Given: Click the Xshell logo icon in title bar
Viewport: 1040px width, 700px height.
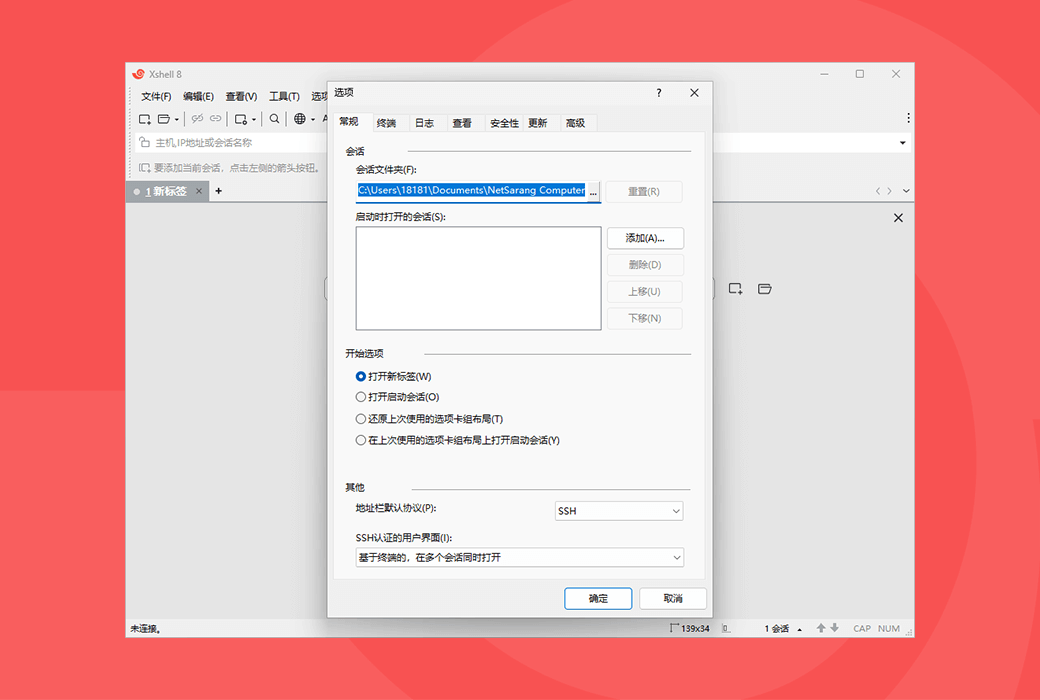Looking at the screenshot, I should click(x=139, y=74).
